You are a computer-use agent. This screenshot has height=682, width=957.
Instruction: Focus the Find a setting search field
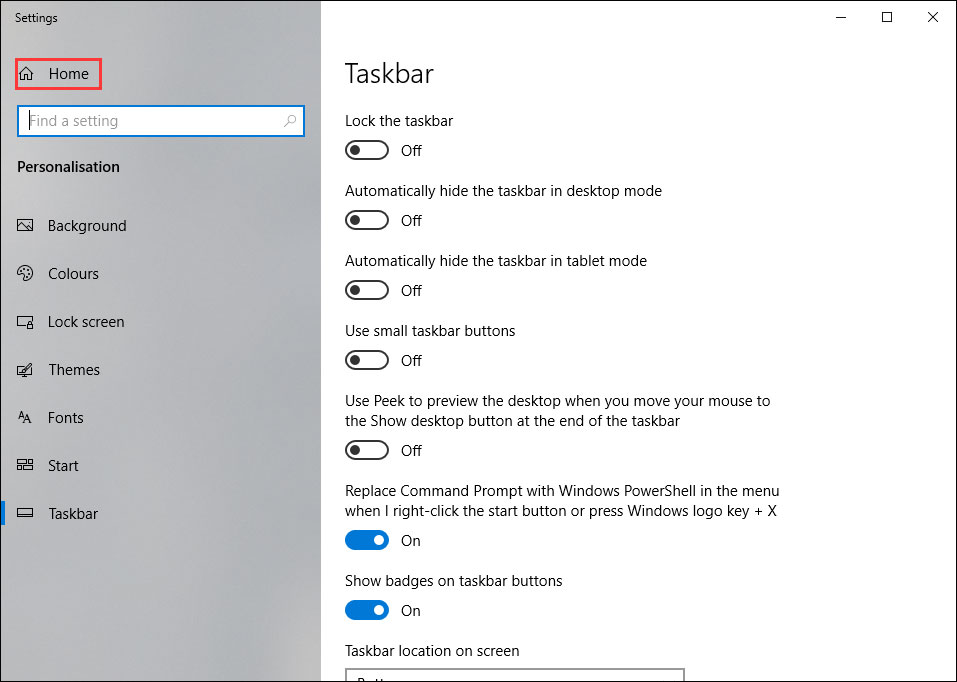pyautogui.click(x=161, y=121)
